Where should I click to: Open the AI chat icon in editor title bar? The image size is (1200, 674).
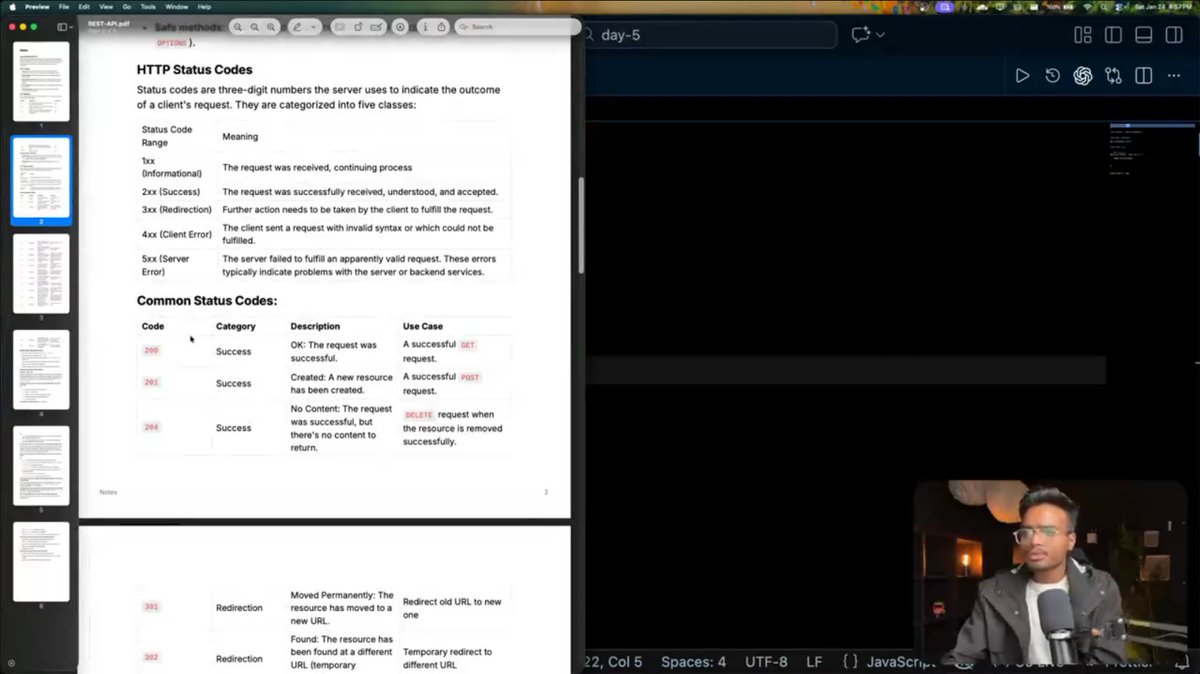[x=860, y=35]
